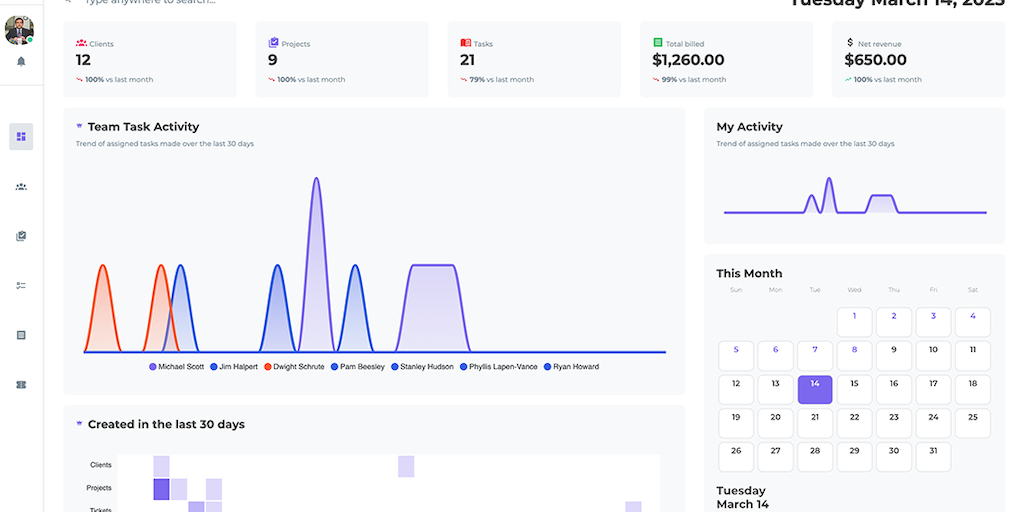
Task: Toggle Michael Scott series in chart legend
Action: point(176,367)
